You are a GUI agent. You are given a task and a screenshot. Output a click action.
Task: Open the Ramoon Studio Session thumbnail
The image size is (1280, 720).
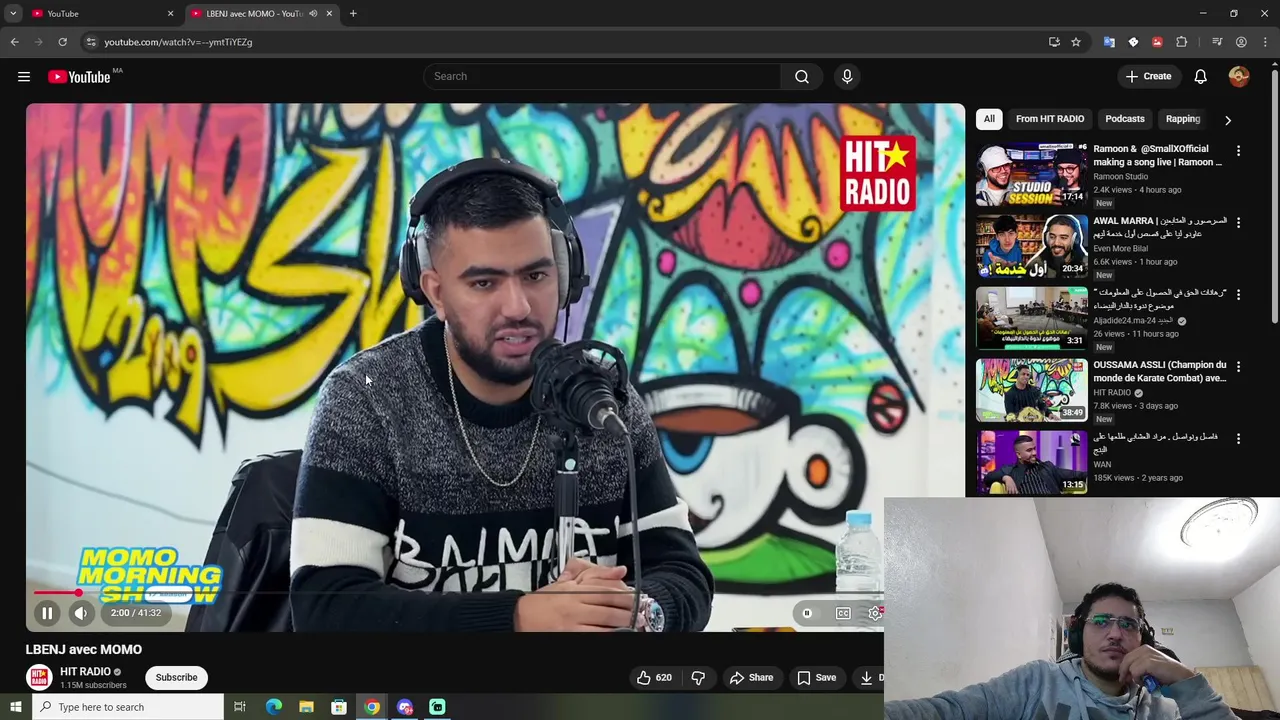[1031, 174]
